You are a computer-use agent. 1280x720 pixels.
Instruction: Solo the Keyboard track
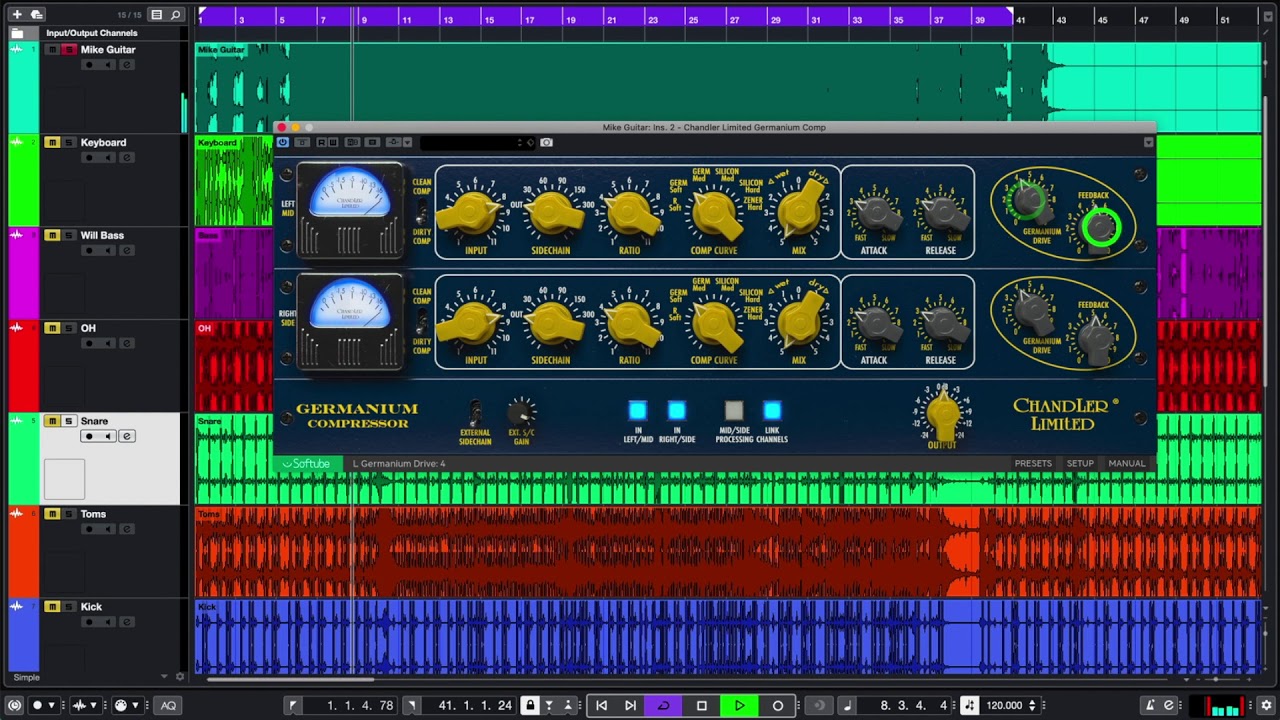point(69,143)
